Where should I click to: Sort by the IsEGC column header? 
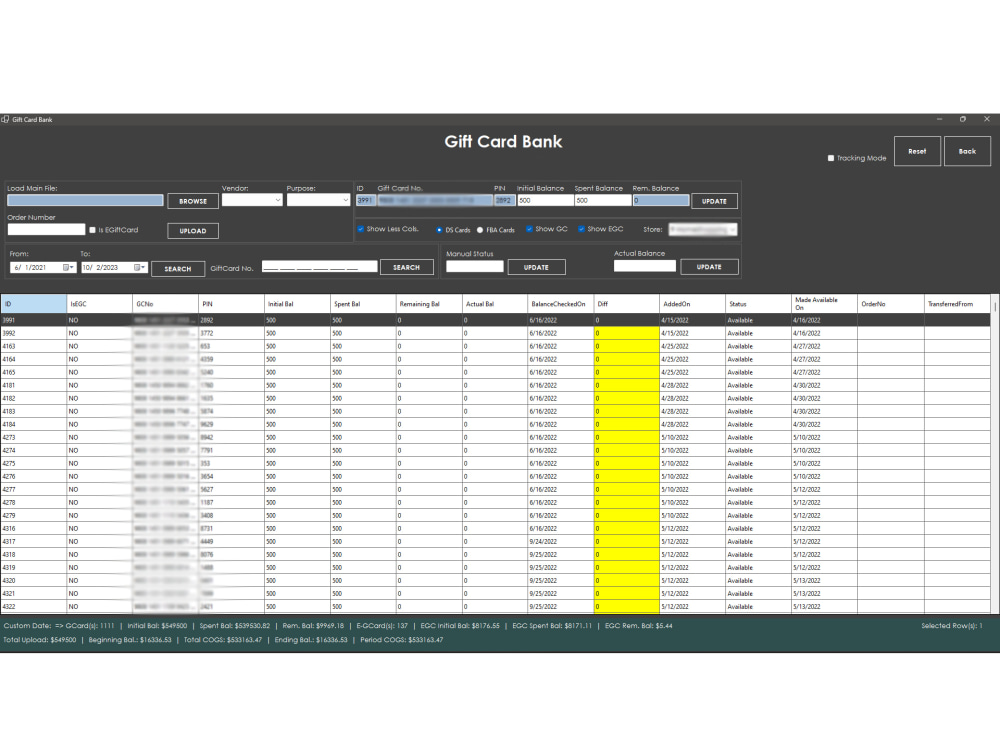(x=99, y=304)
